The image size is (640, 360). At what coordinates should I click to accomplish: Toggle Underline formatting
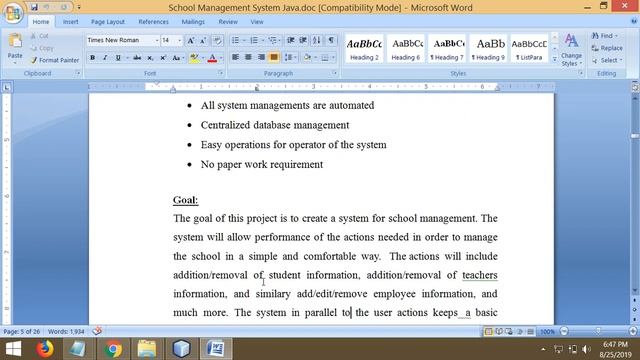click(118, 58)
